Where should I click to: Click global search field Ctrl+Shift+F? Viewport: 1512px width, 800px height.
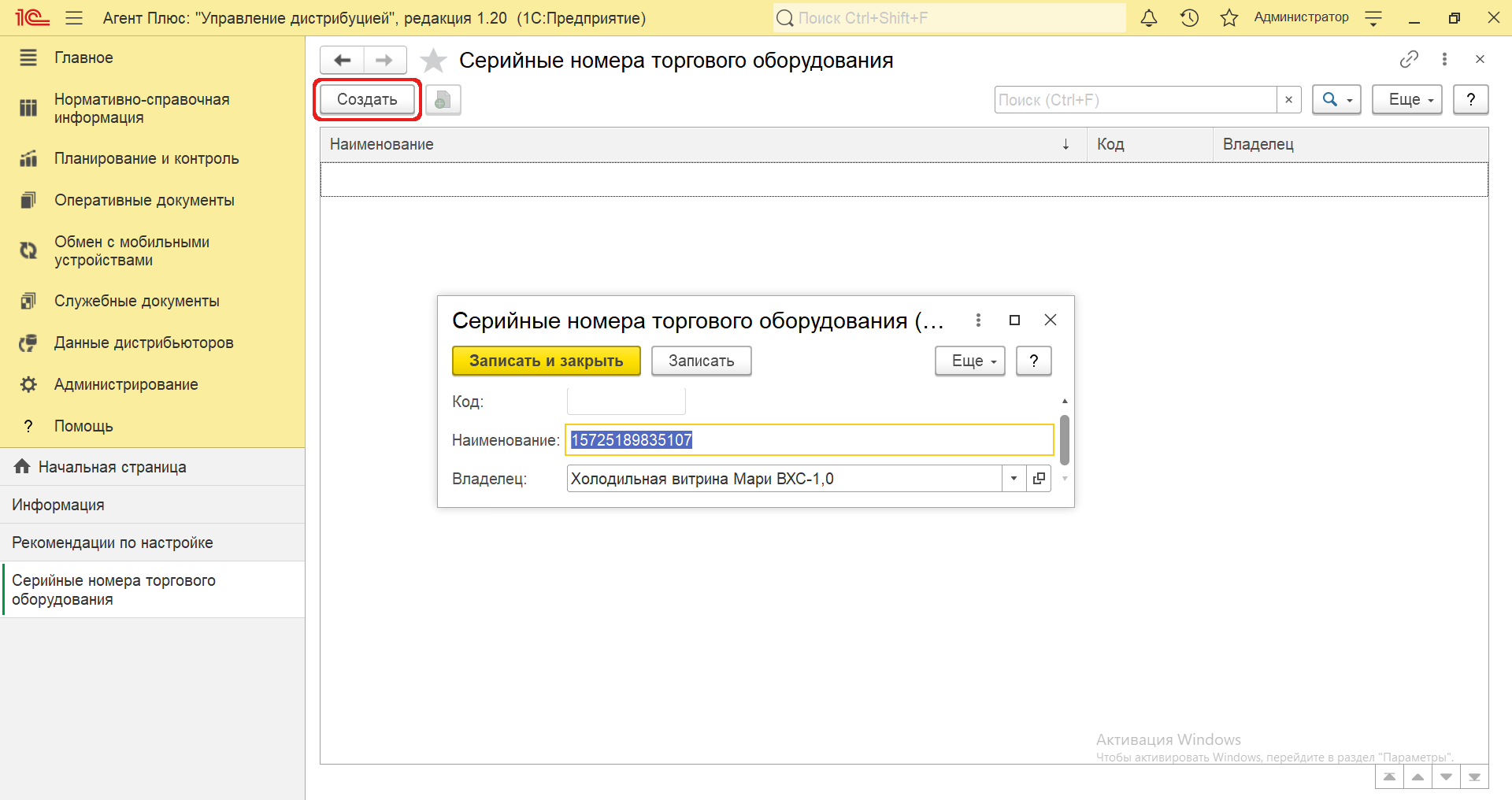point(949,17)
